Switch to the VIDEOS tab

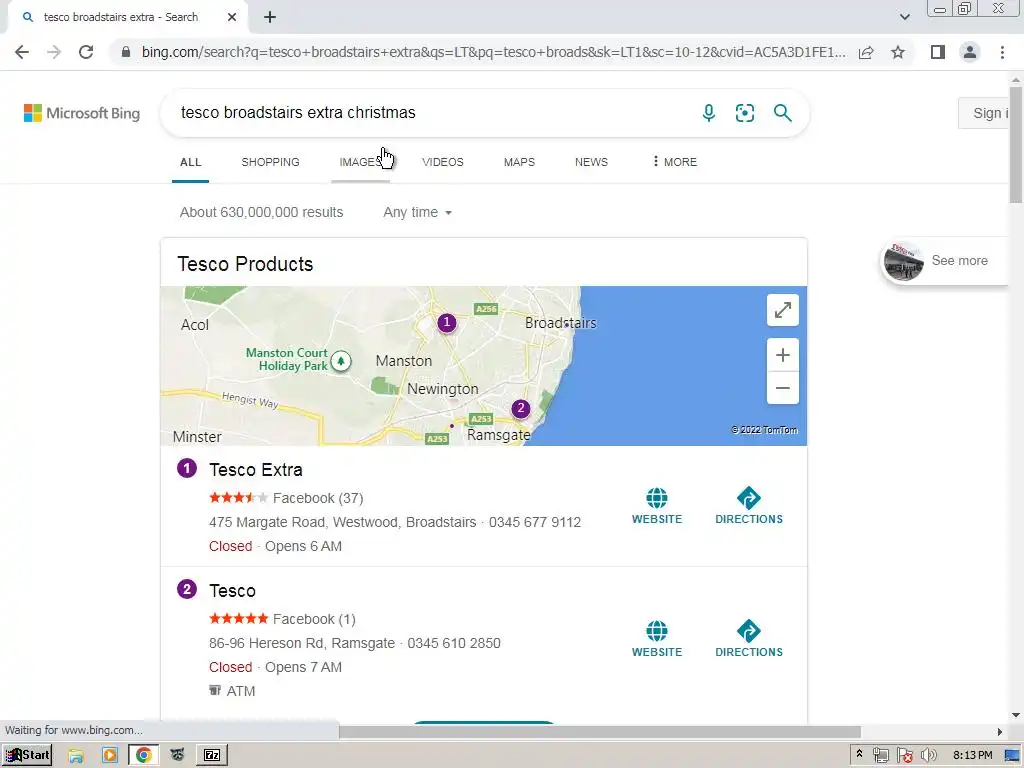443,162
